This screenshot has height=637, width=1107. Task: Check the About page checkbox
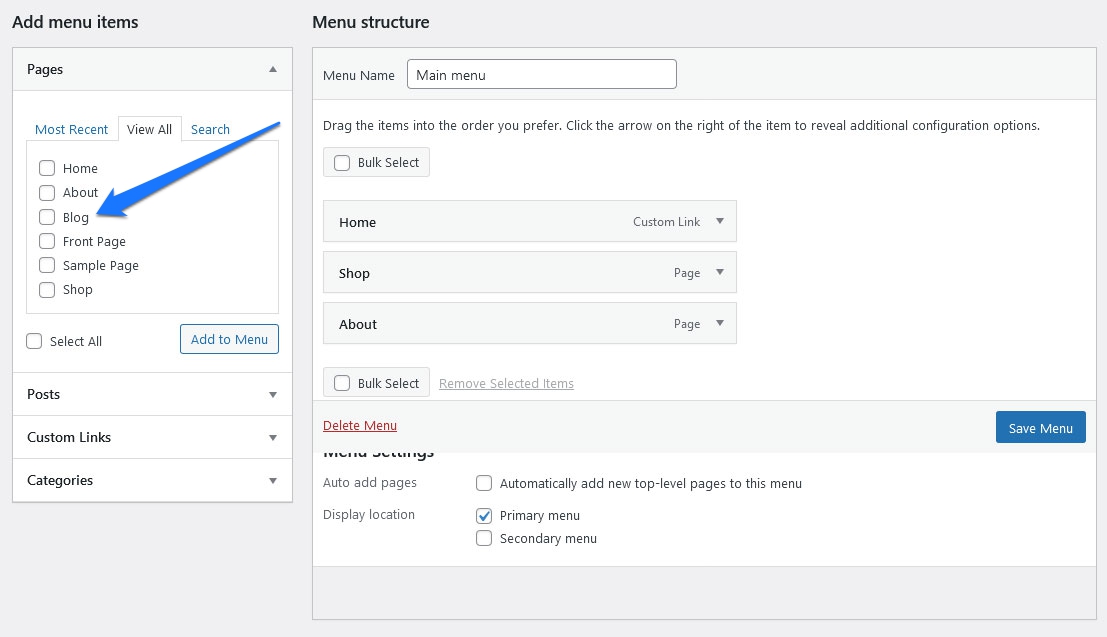(47, 193)
